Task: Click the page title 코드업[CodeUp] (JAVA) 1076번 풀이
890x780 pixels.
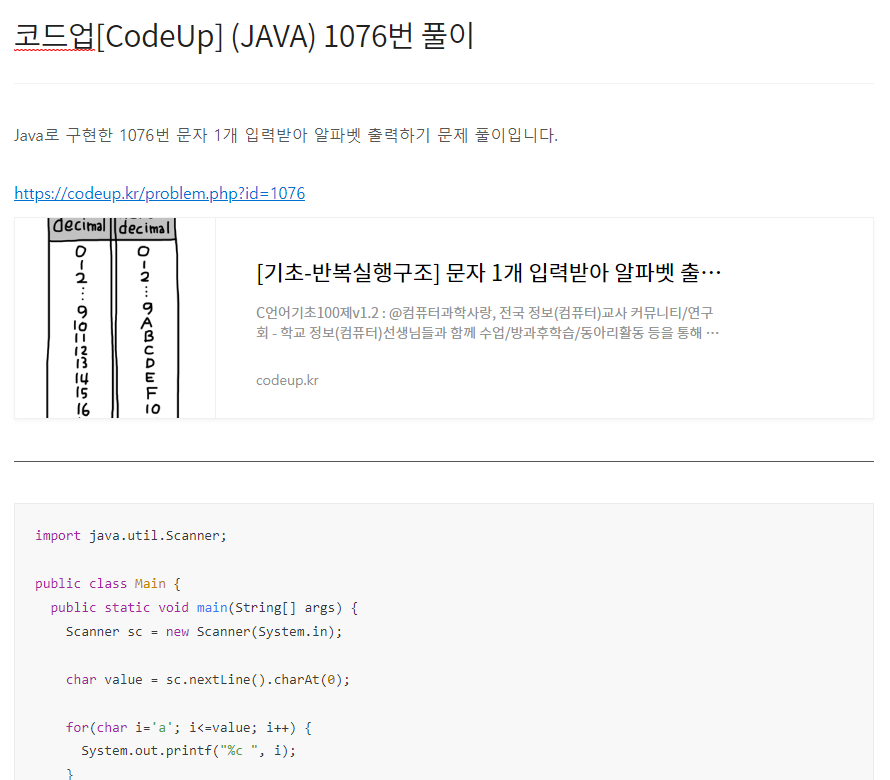Action: point(244,36)
